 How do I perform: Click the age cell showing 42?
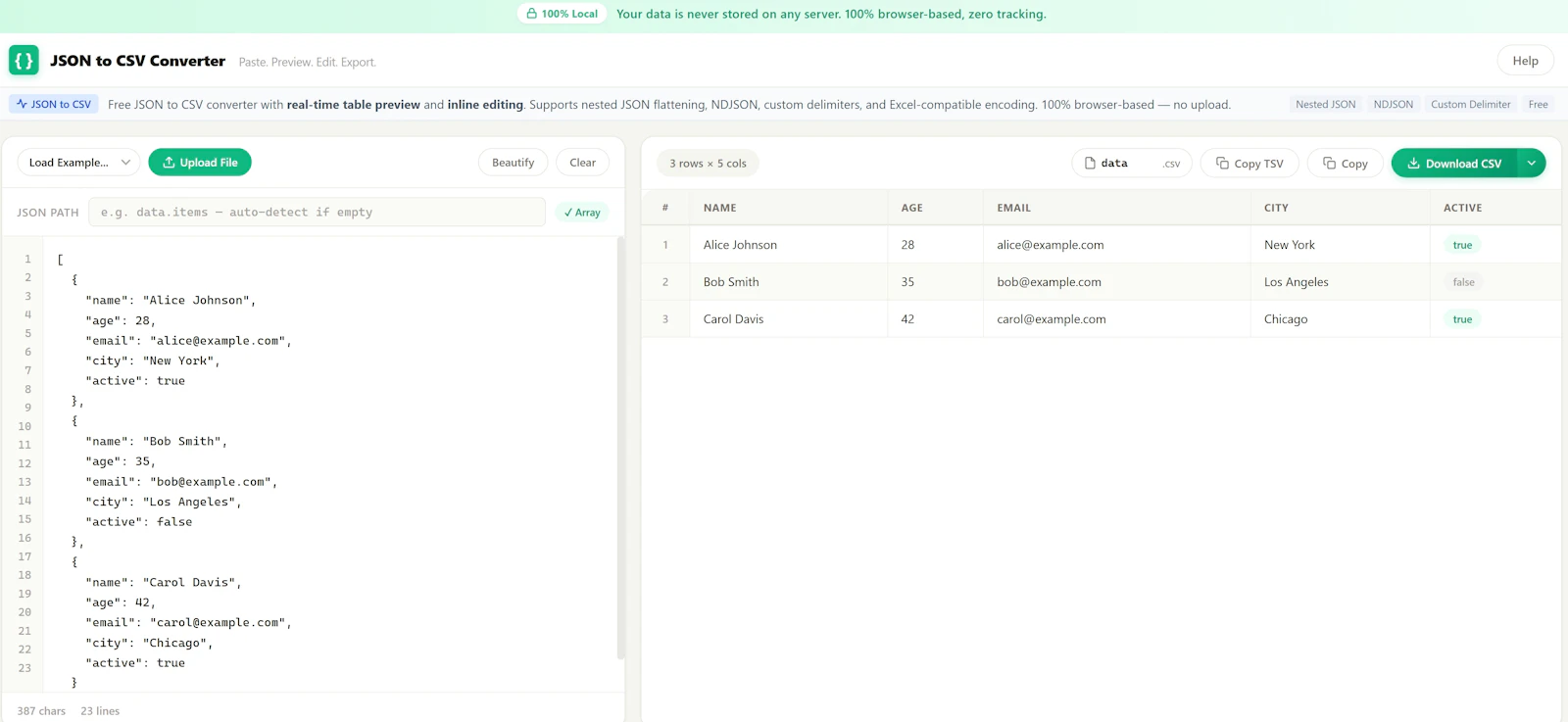[935, 319]
